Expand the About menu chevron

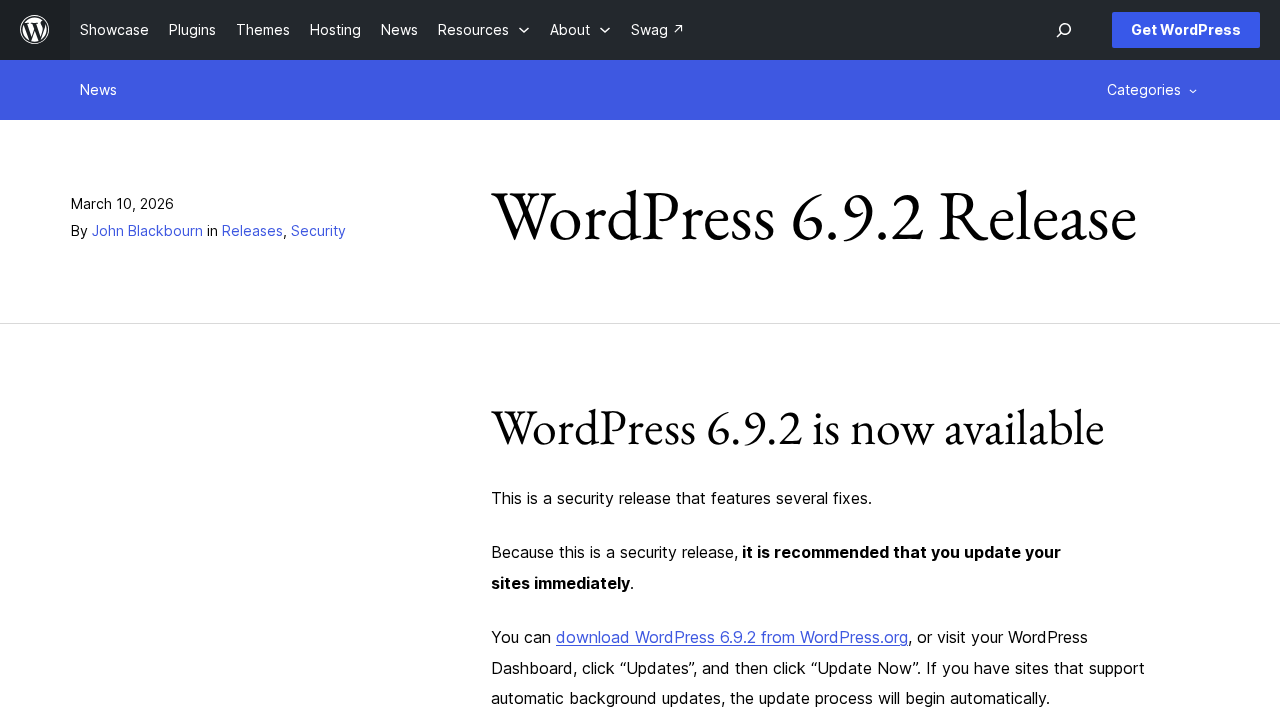[x=604, y=30]
